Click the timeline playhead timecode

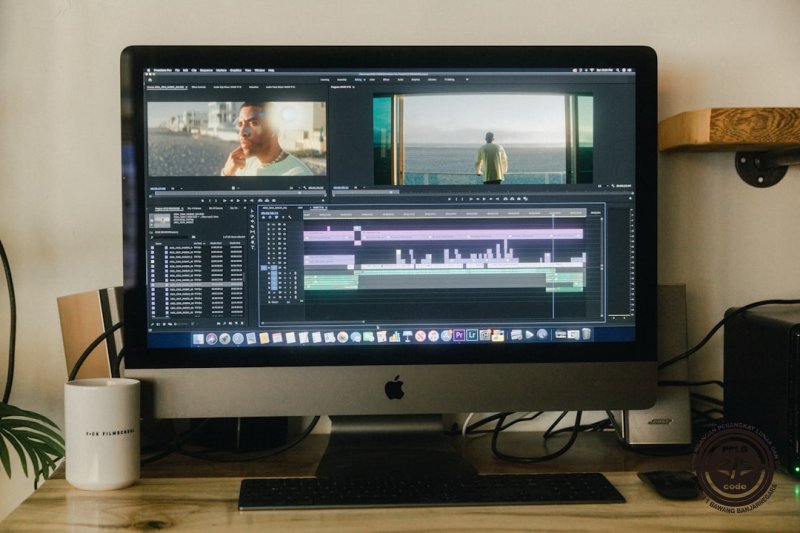point(269,213)
